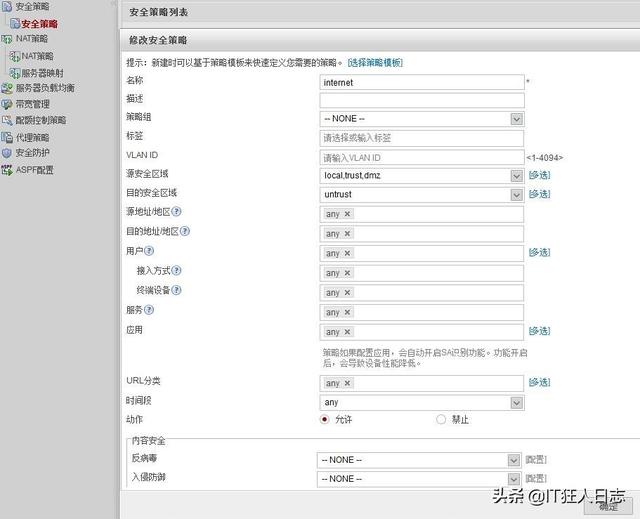Remove the any tag in 应用 field
640x519 pixels.
tap(347, 332)
